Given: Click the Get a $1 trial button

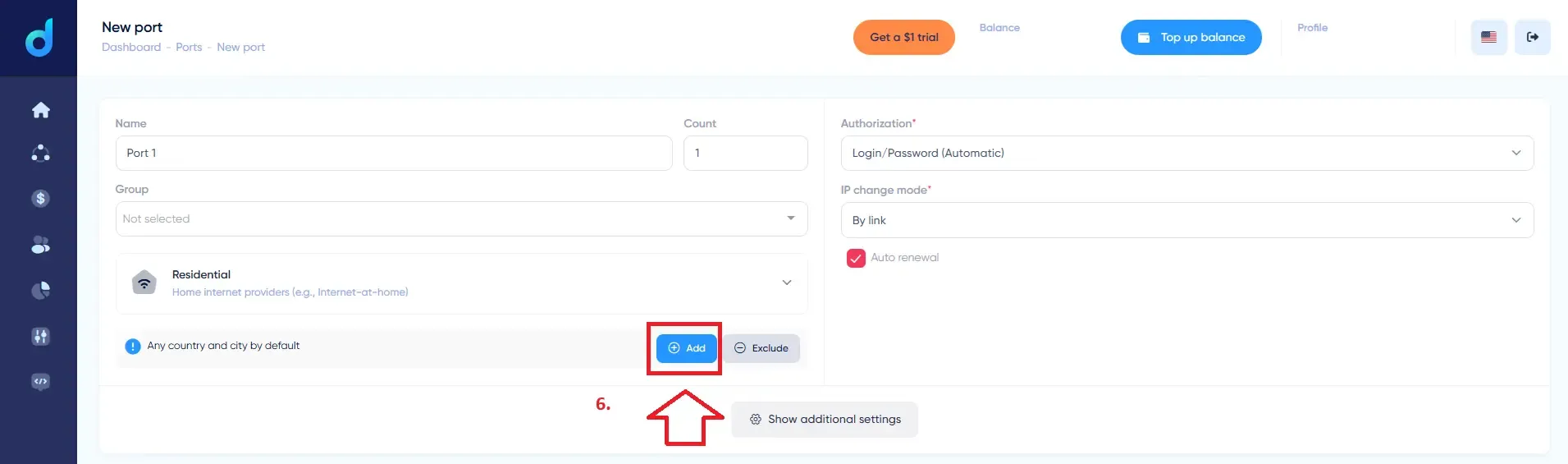Looking at the screenshot, I should point(903,38).
